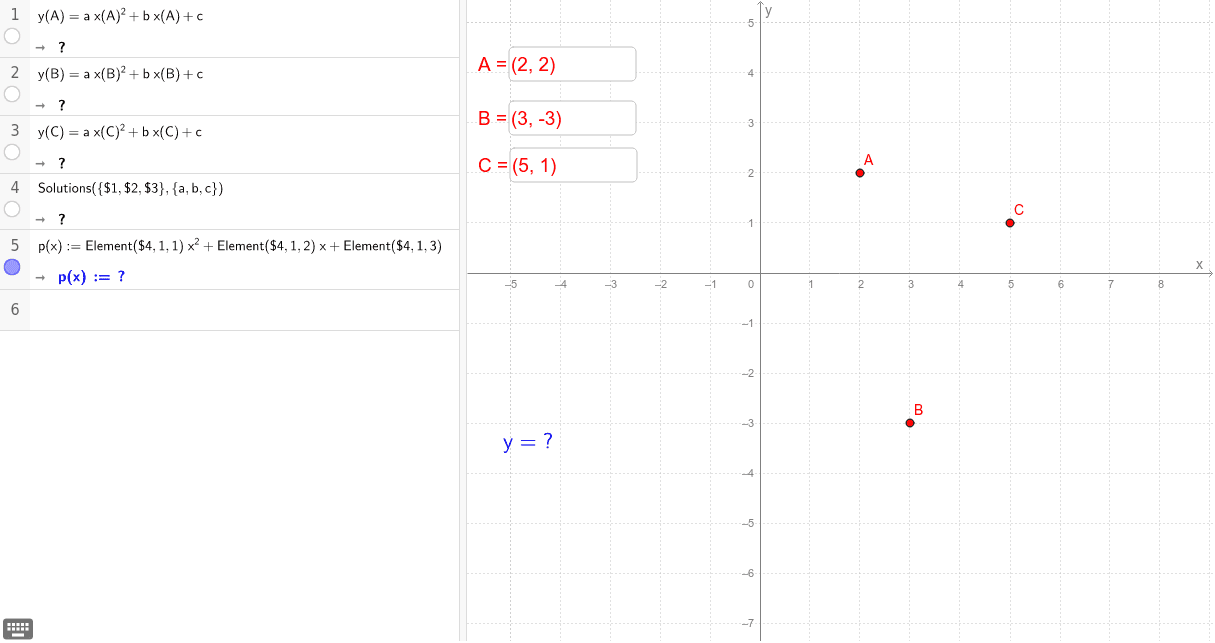Viewport: 1215px width, 643px height.
Task: Edit the B = (3, -3) input box
Action: pyautogui.click(x=572, y=118)
